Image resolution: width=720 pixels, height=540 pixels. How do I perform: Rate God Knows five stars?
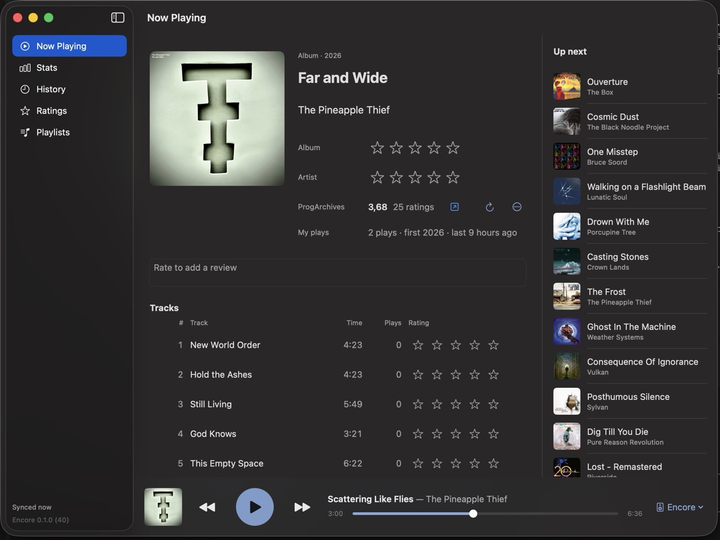click(x=493, y=434)
